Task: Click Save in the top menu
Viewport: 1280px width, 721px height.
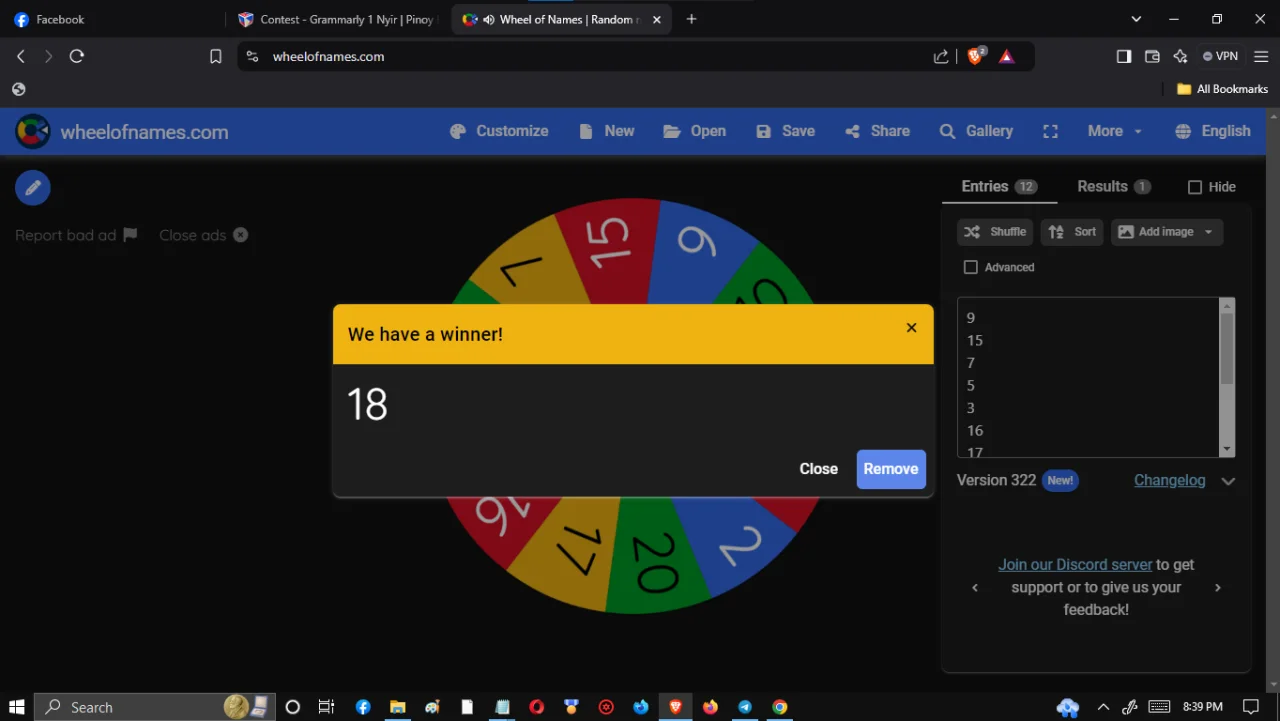Action: click(x=785, y=131)
